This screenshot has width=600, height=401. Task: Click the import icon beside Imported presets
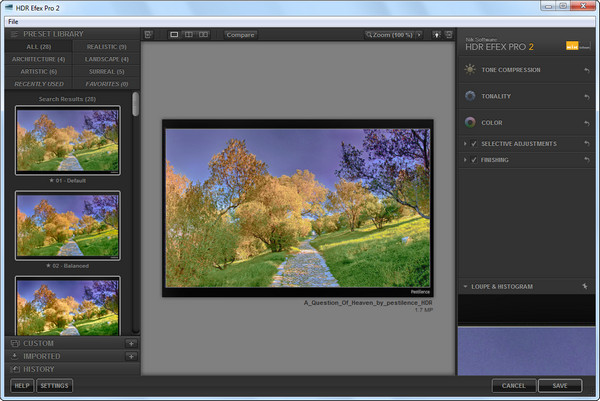(130, 356)
